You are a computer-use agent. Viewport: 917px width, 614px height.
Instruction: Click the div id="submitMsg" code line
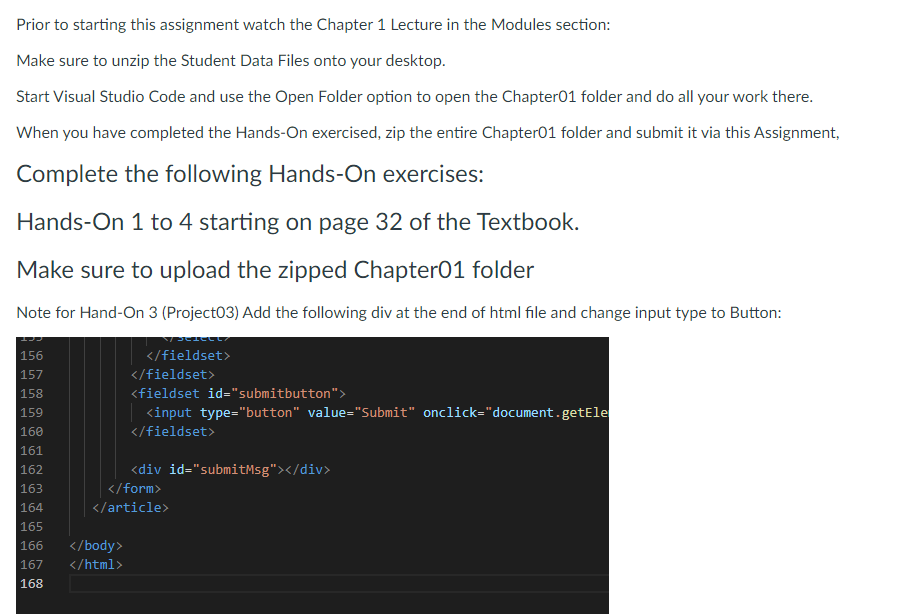pos(232,469)
